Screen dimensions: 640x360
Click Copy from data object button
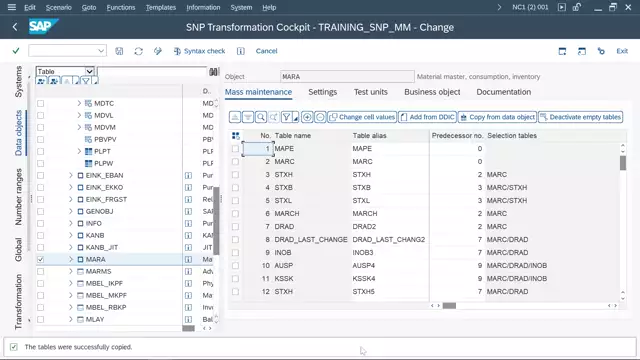498,117
